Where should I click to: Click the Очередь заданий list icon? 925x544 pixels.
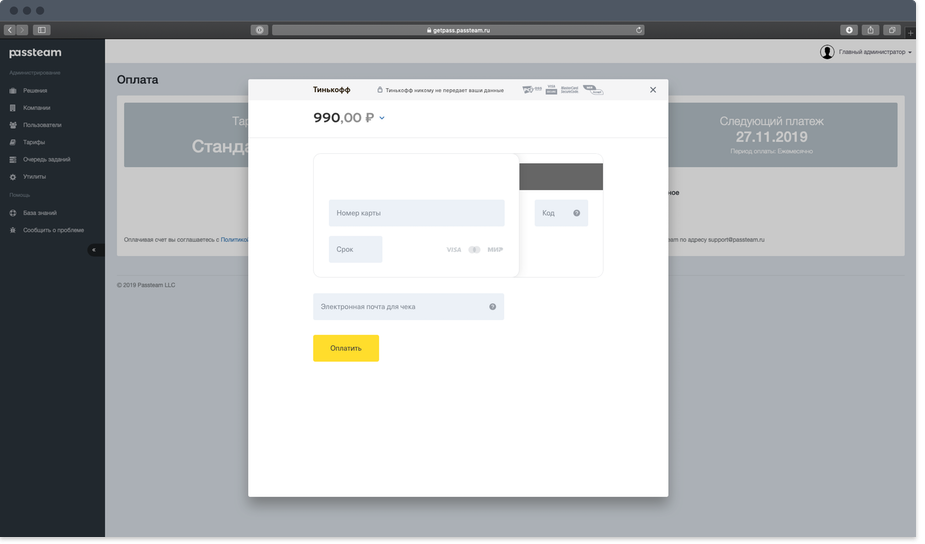(13, 160)
